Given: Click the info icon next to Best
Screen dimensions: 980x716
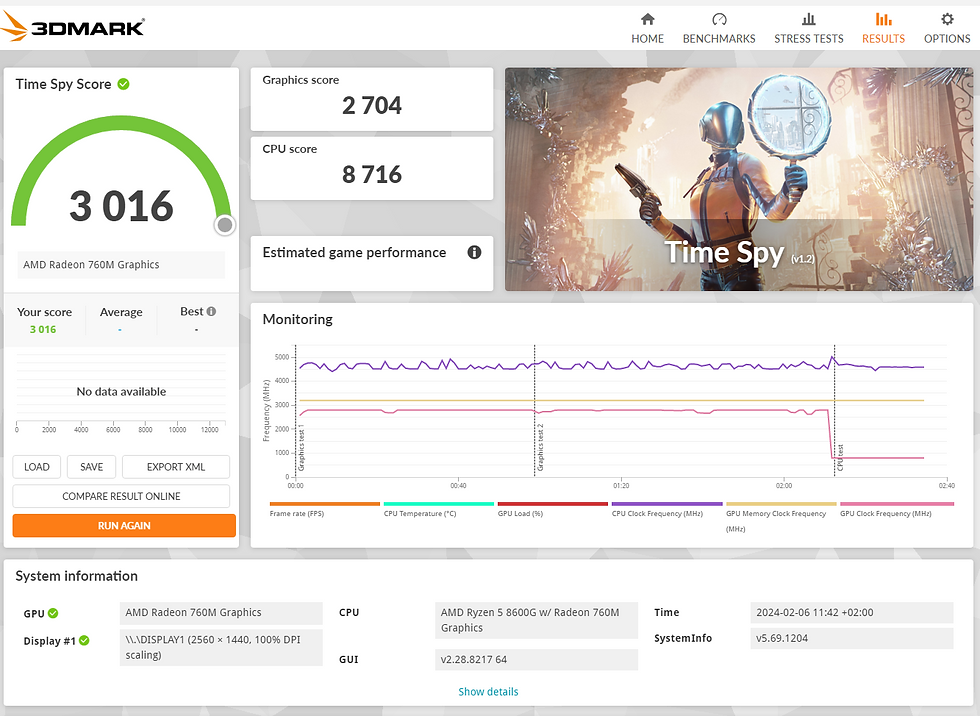Looking at the screenshot, I should tap(211, 311).
